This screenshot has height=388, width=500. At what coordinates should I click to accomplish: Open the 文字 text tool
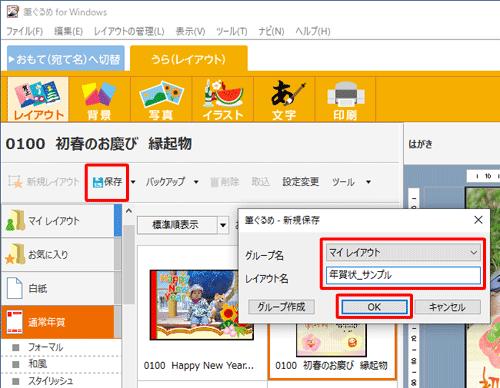point(284,99)
